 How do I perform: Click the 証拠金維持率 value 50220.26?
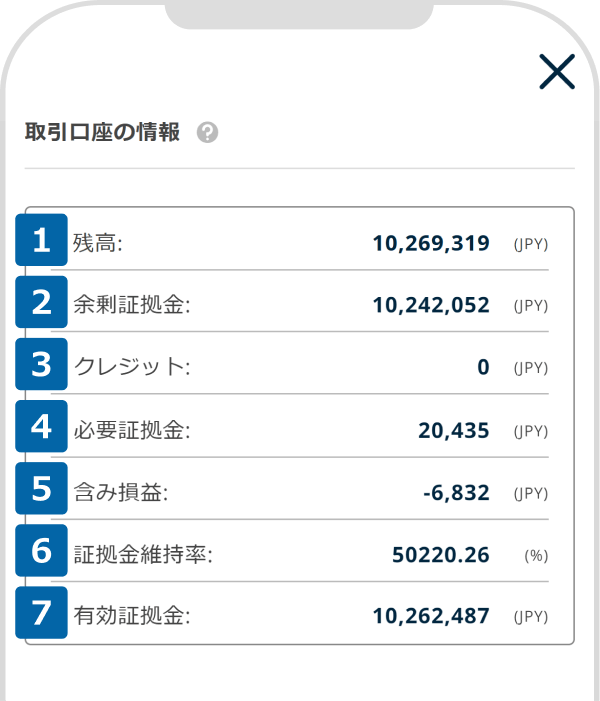pos(441,554)
